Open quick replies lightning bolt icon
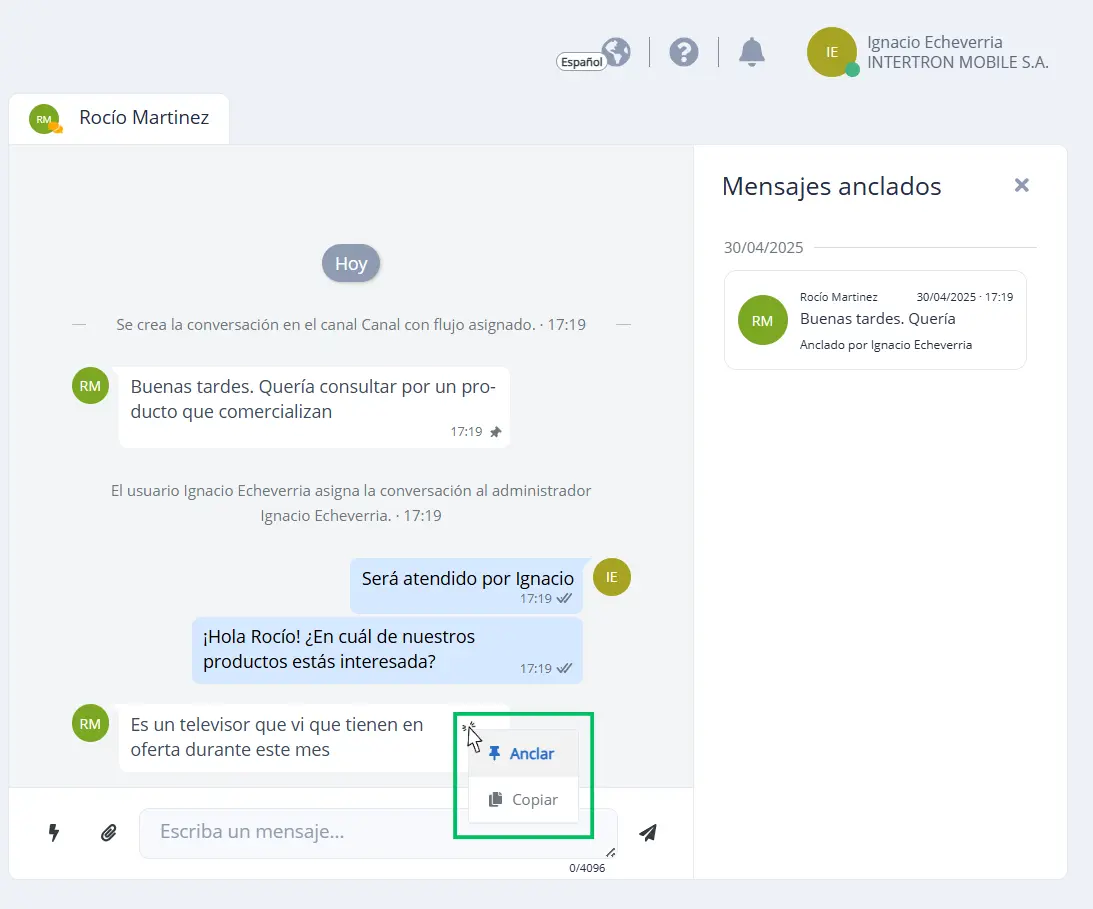 click(x=54, y=832)
